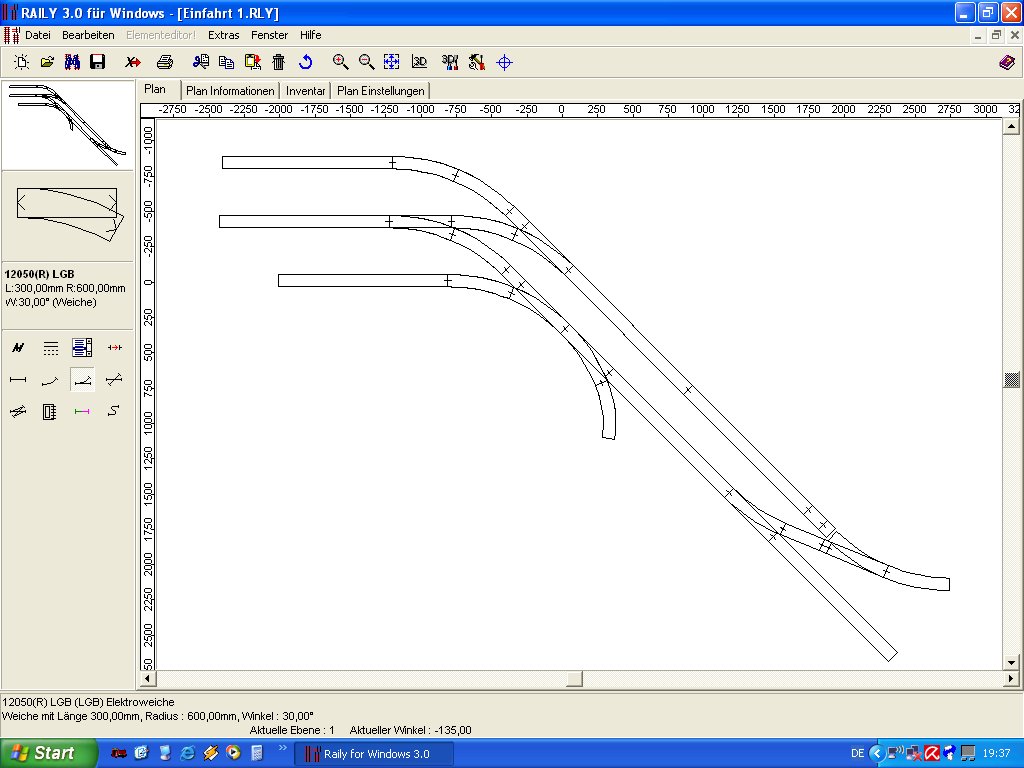Switch to the Plan Einstellungen tab
The height and width of the screenshot is (768, 1024).
[381, 91]
